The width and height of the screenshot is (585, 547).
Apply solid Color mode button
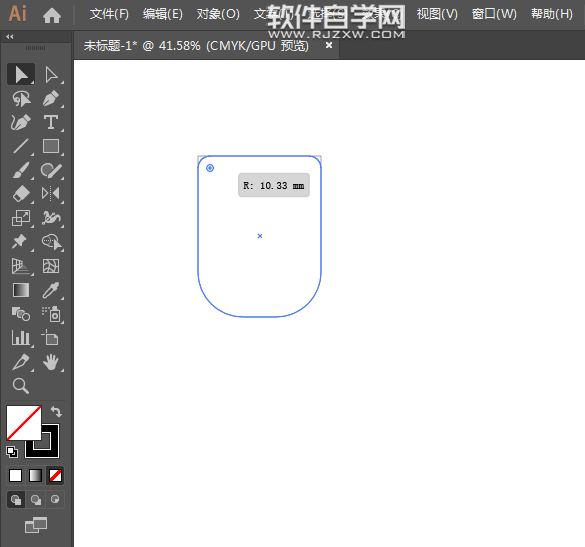(15, 475)
